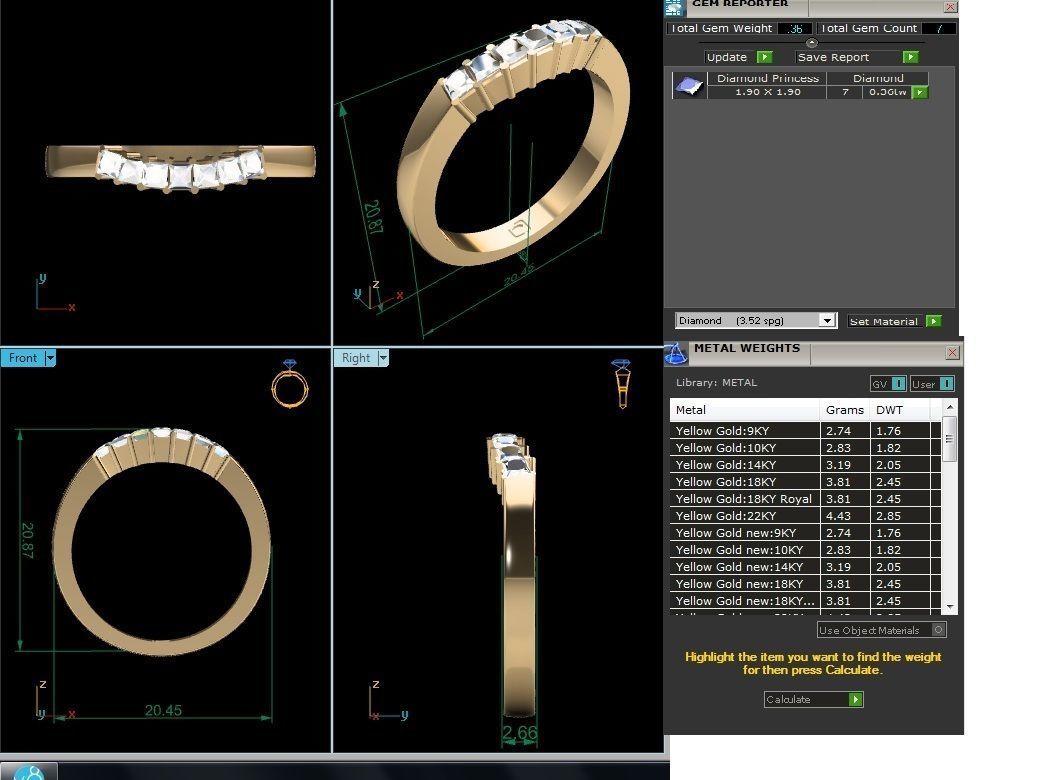Click the Set Material green arrow icon
Viewport: 1064px width, 780px height.
934,321
